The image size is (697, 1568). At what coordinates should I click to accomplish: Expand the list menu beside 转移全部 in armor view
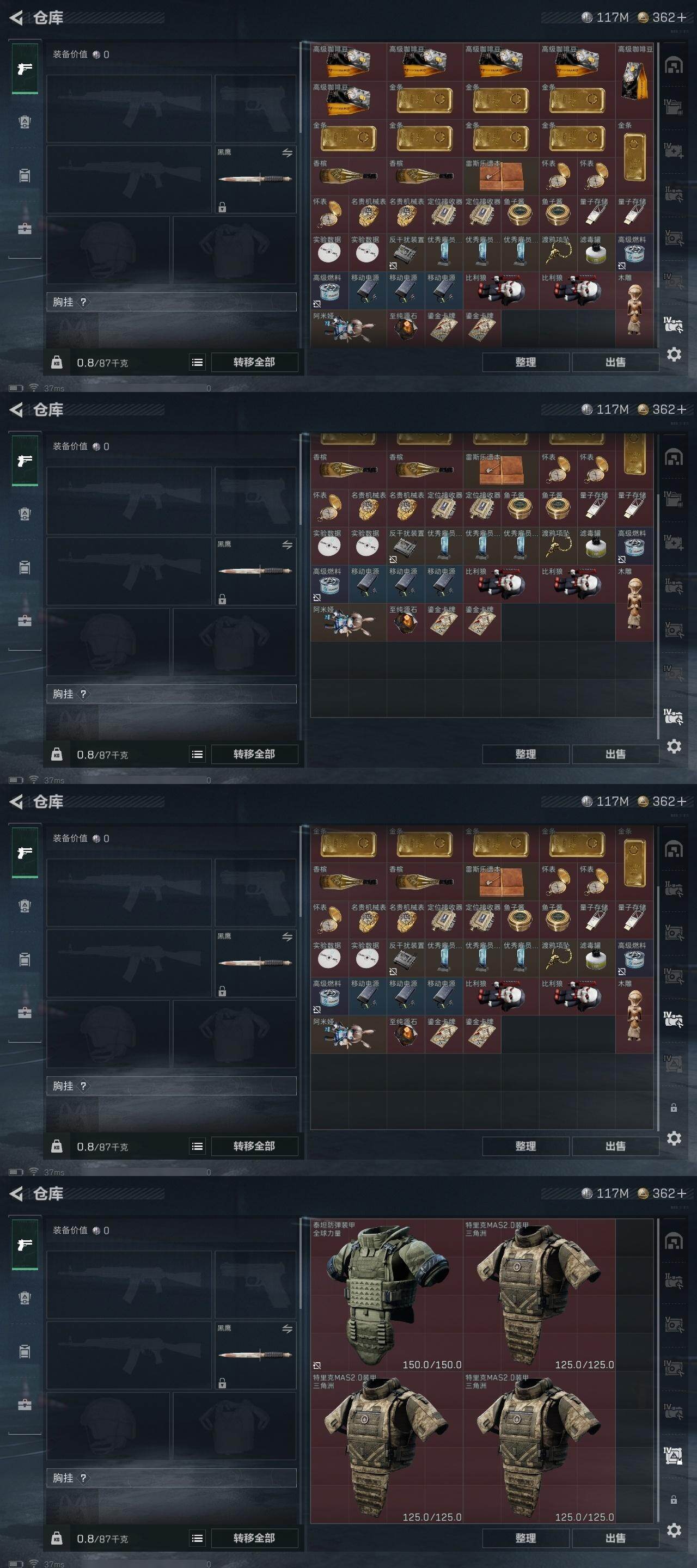click(x=197, y=1538)
